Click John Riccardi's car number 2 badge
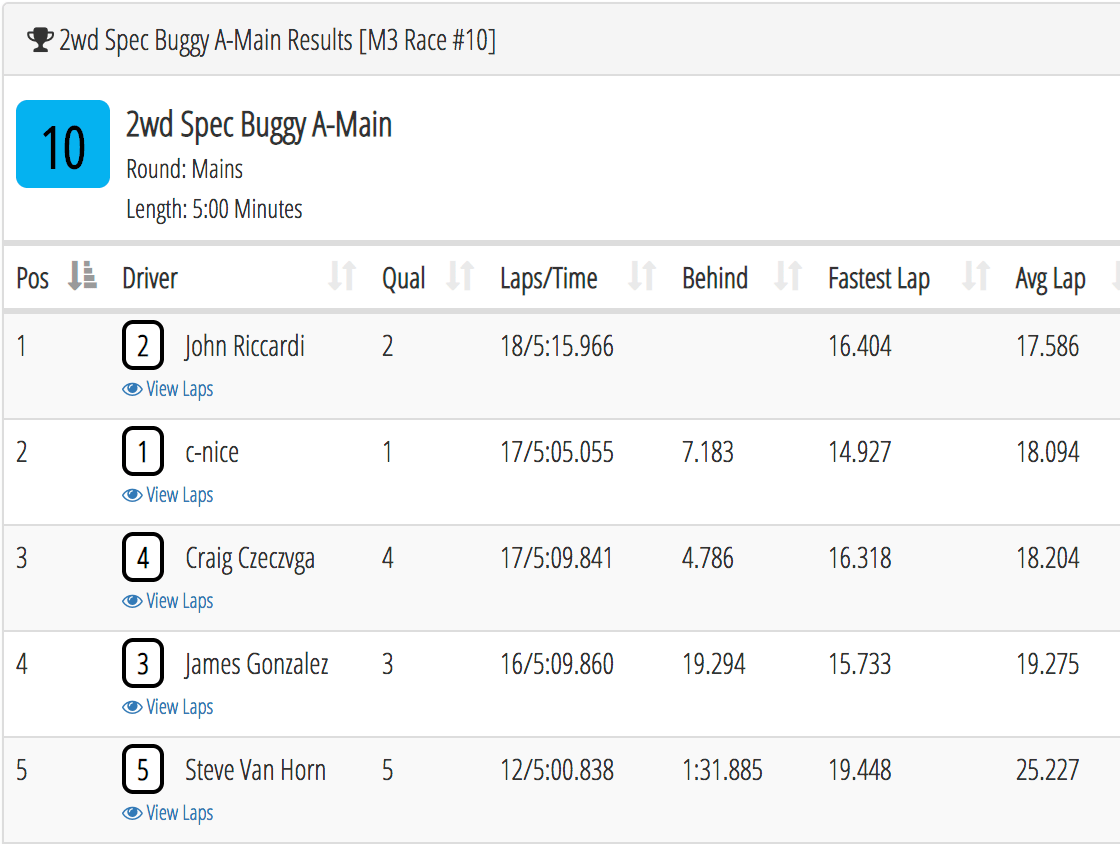The height and width of the screenshot is (844, 1120). point(143,347)
